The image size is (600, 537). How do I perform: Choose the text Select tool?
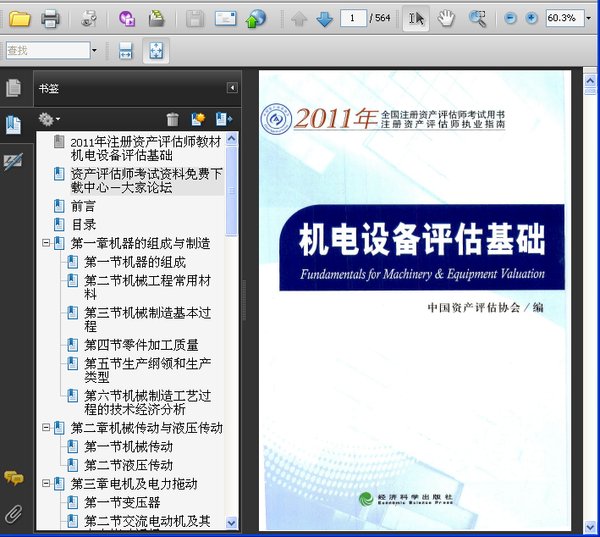416,18
